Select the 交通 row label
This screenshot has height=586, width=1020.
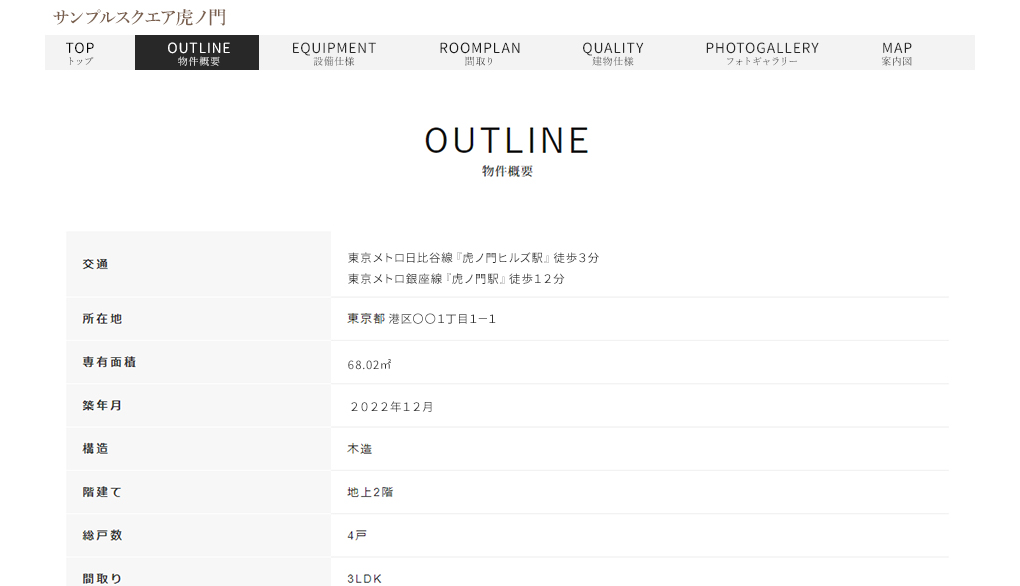tap(95, 264)
